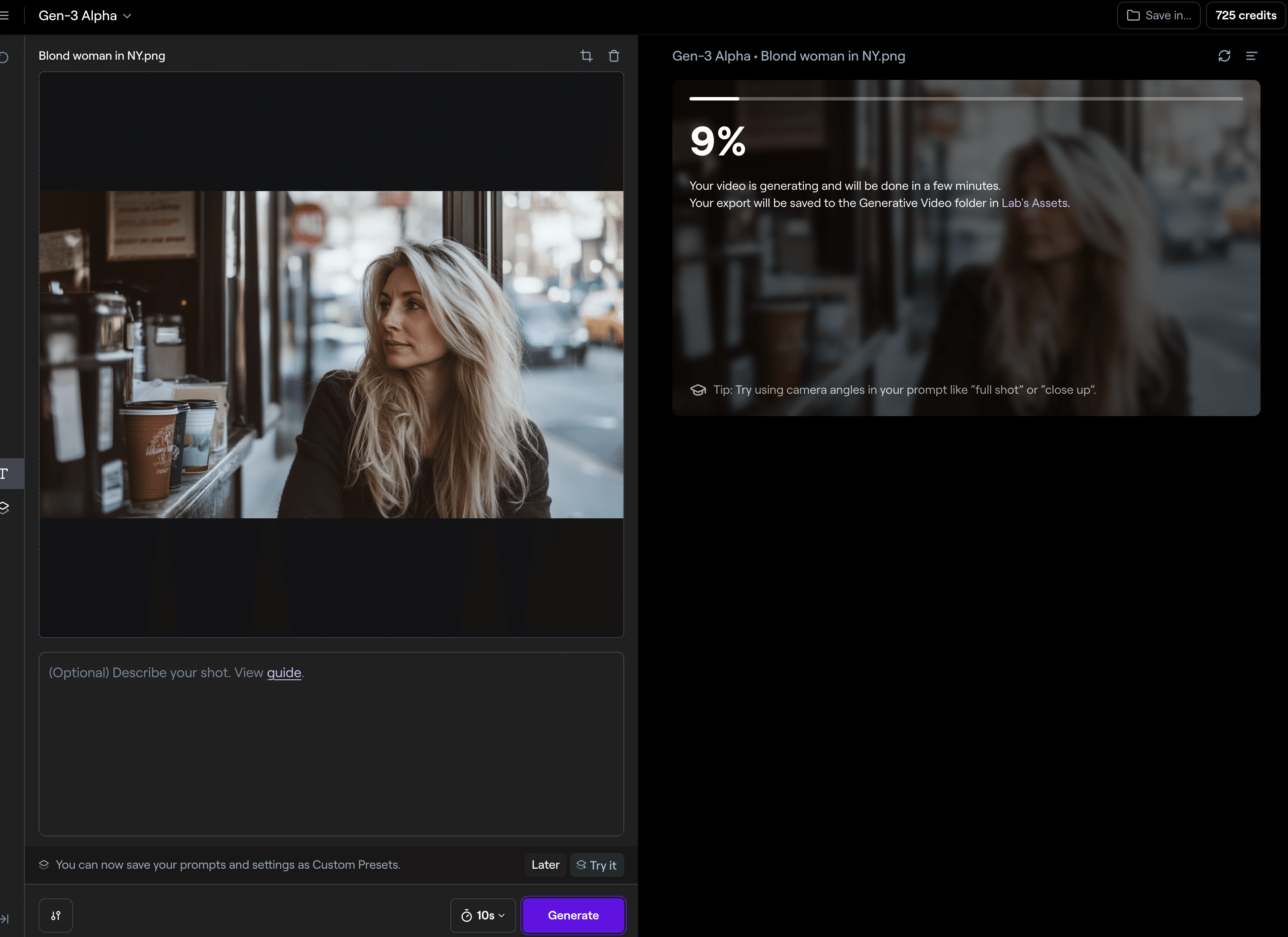The image size is (1288, 937).
Task: Open the 10s duration dropdown
Action: [483, 916]
